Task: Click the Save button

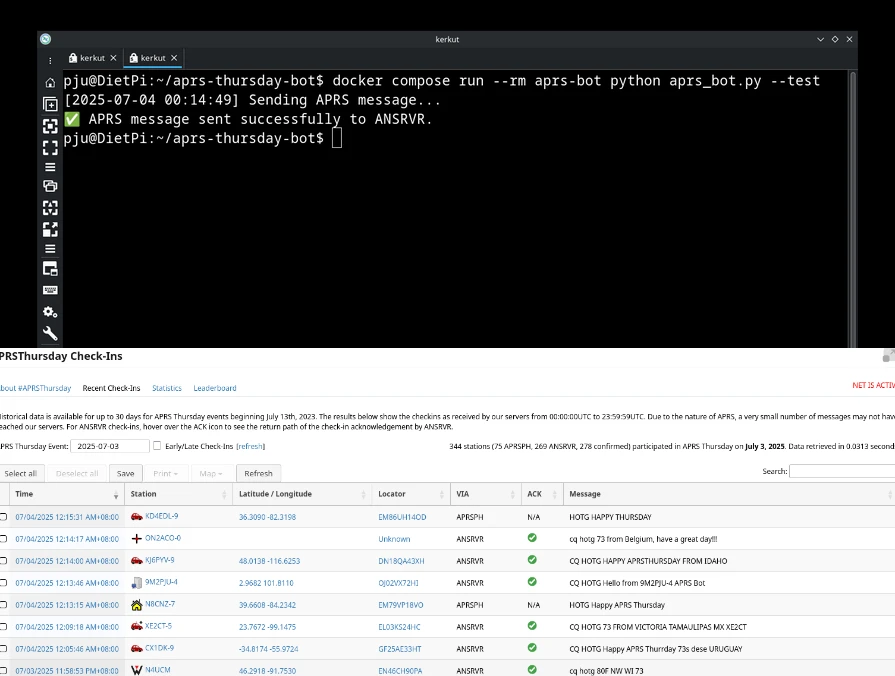Action: (x=126, y=473)
